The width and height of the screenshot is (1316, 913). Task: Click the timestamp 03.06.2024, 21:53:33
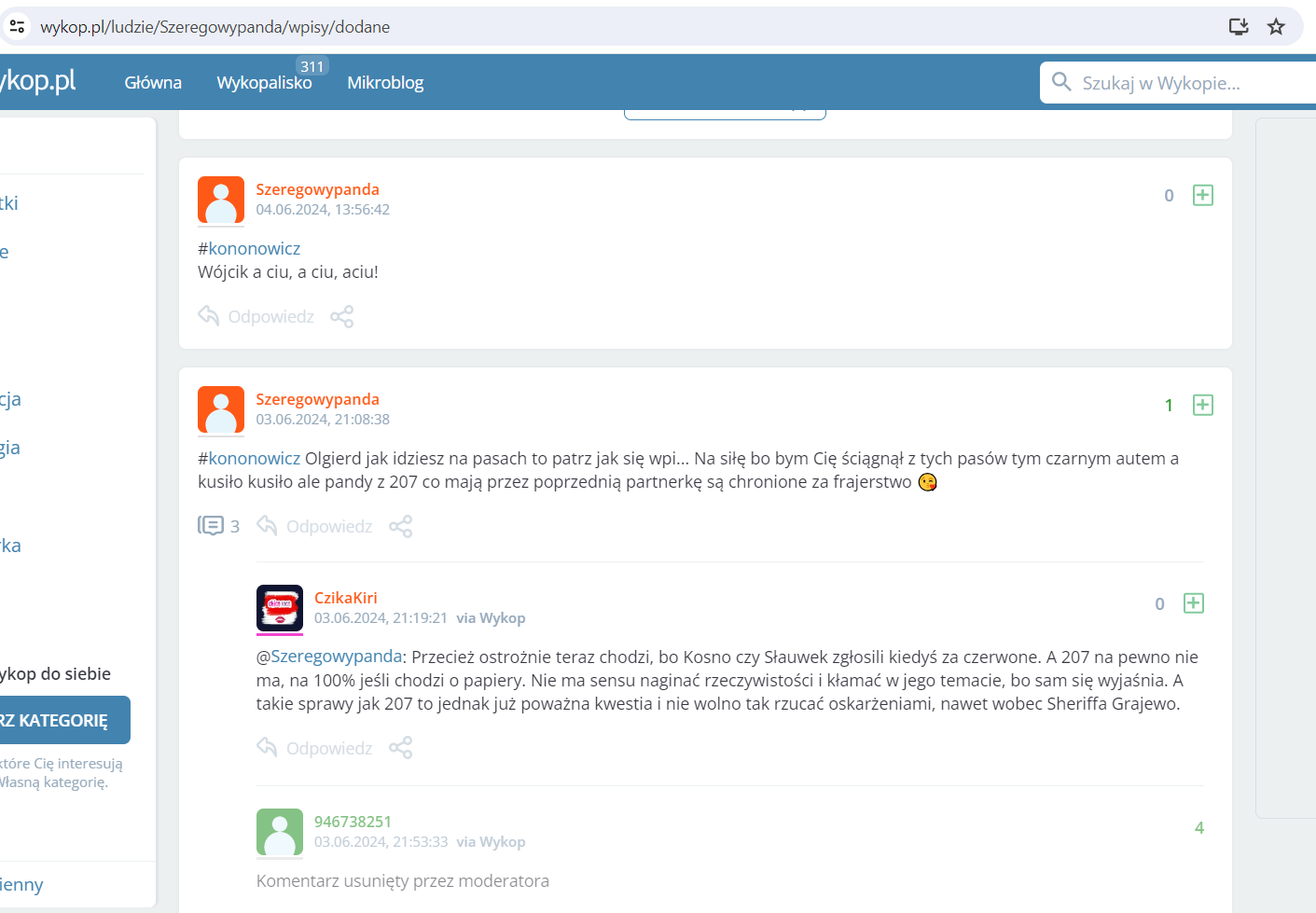tap(381, 842)
